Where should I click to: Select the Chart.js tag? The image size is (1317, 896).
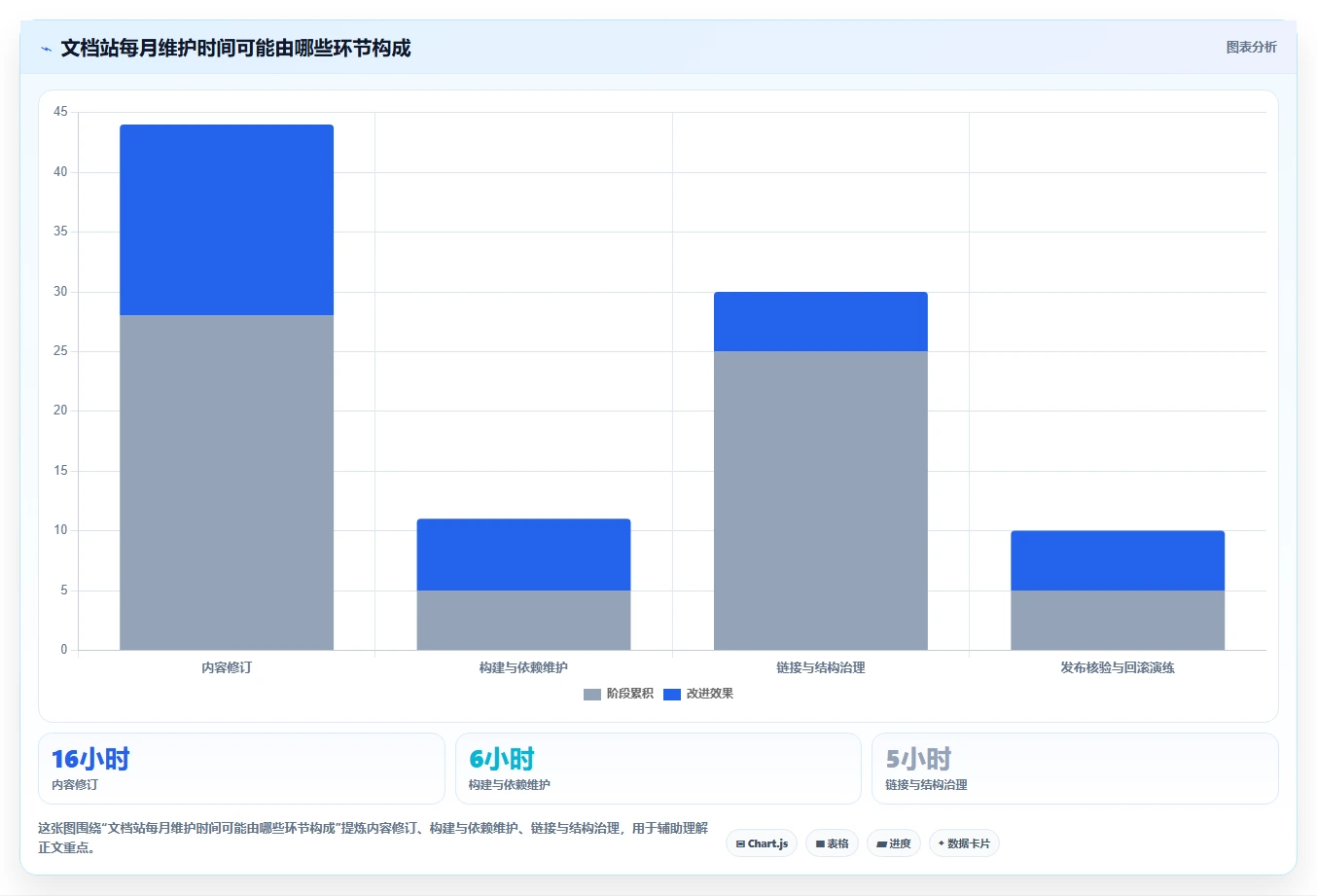tap(762, 843)
